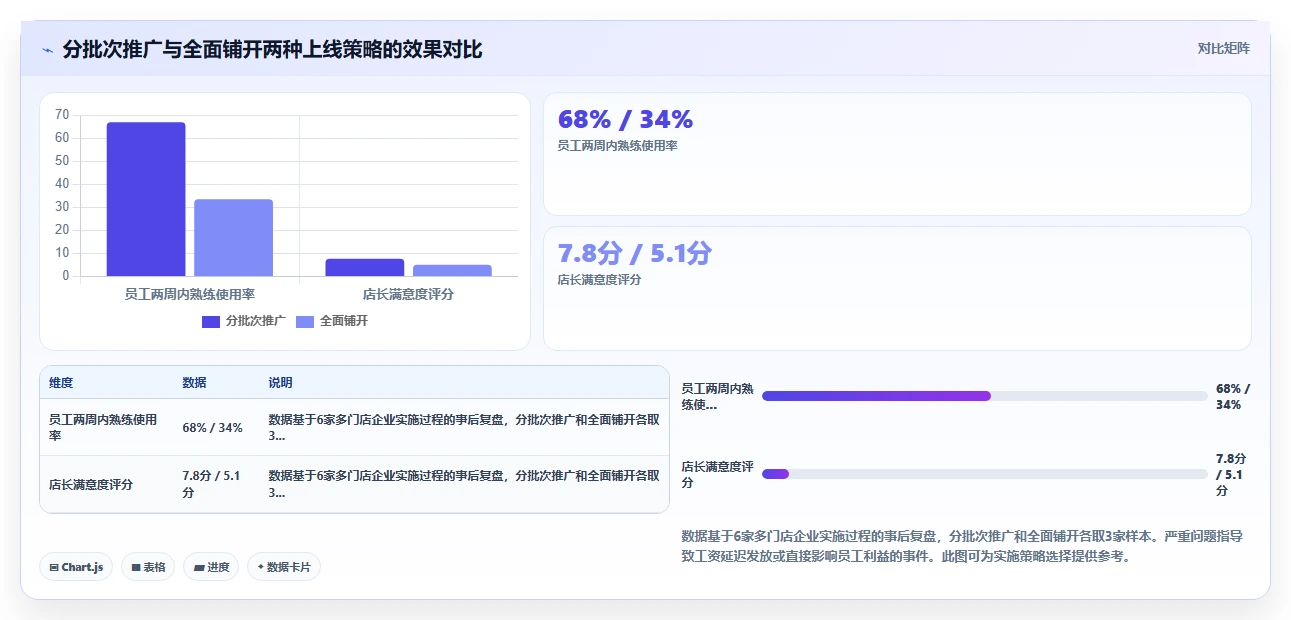
Task: Toggle the 全面铺开 legend swatch
Action: 305,321
